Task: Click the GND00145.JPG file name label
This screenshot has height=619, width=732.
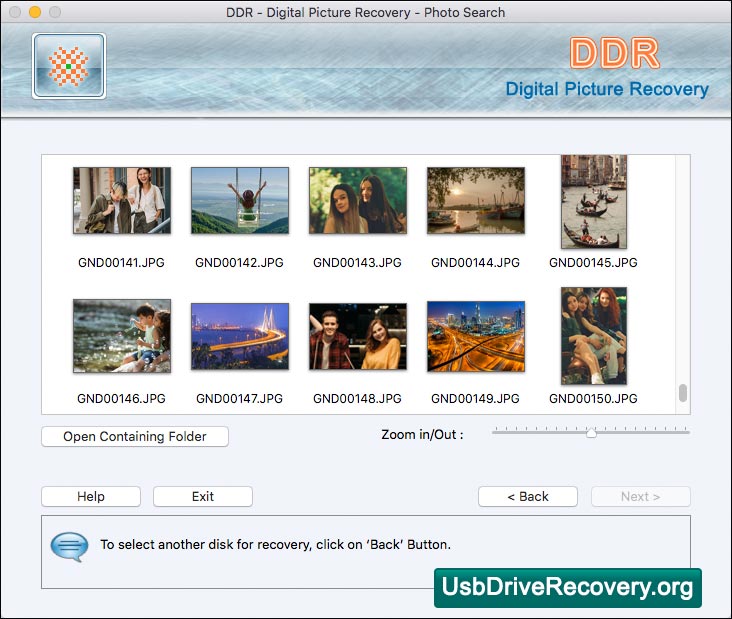Action: tap(593, 262)
